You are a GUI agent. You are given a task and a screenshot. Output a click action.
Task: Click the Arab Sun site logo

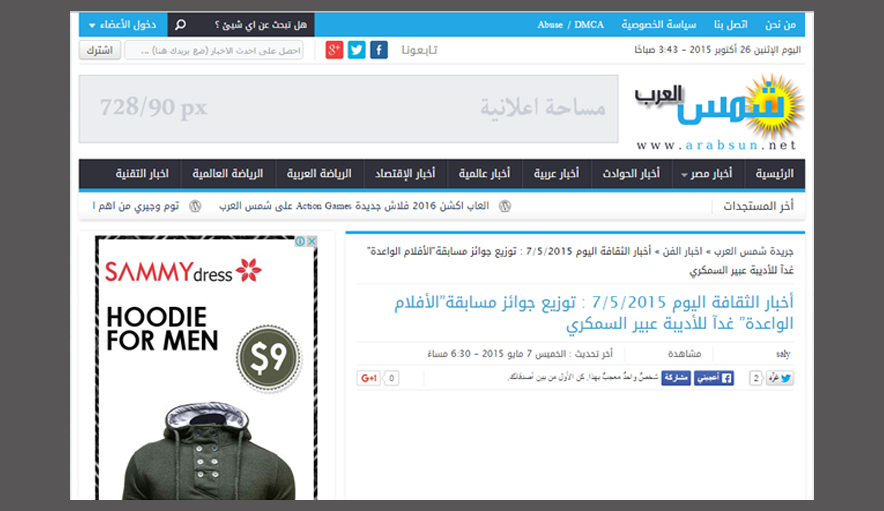pos(718,115)
